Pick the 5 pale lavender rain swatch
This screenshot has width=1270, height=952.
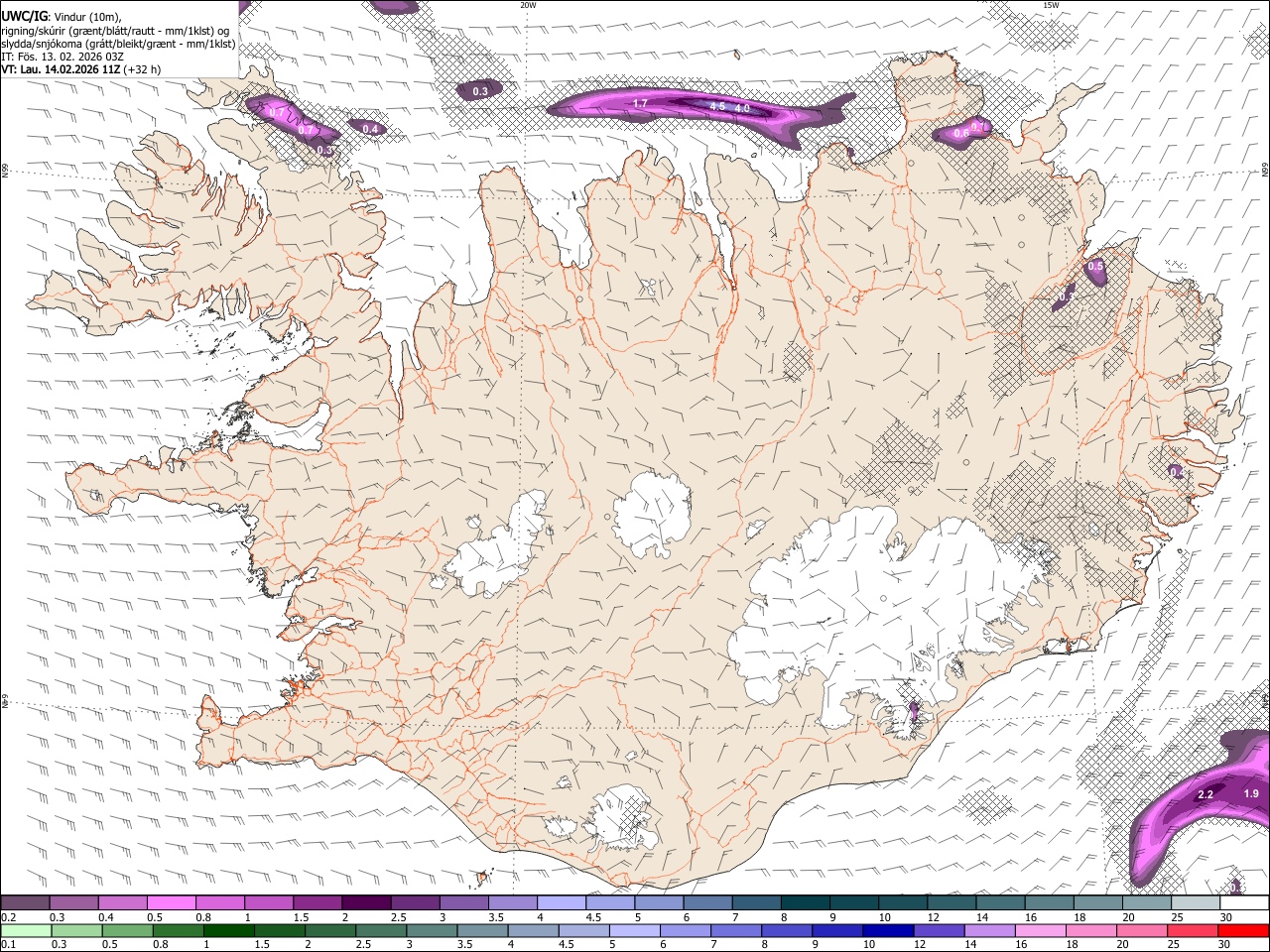(x=633, y=930)
